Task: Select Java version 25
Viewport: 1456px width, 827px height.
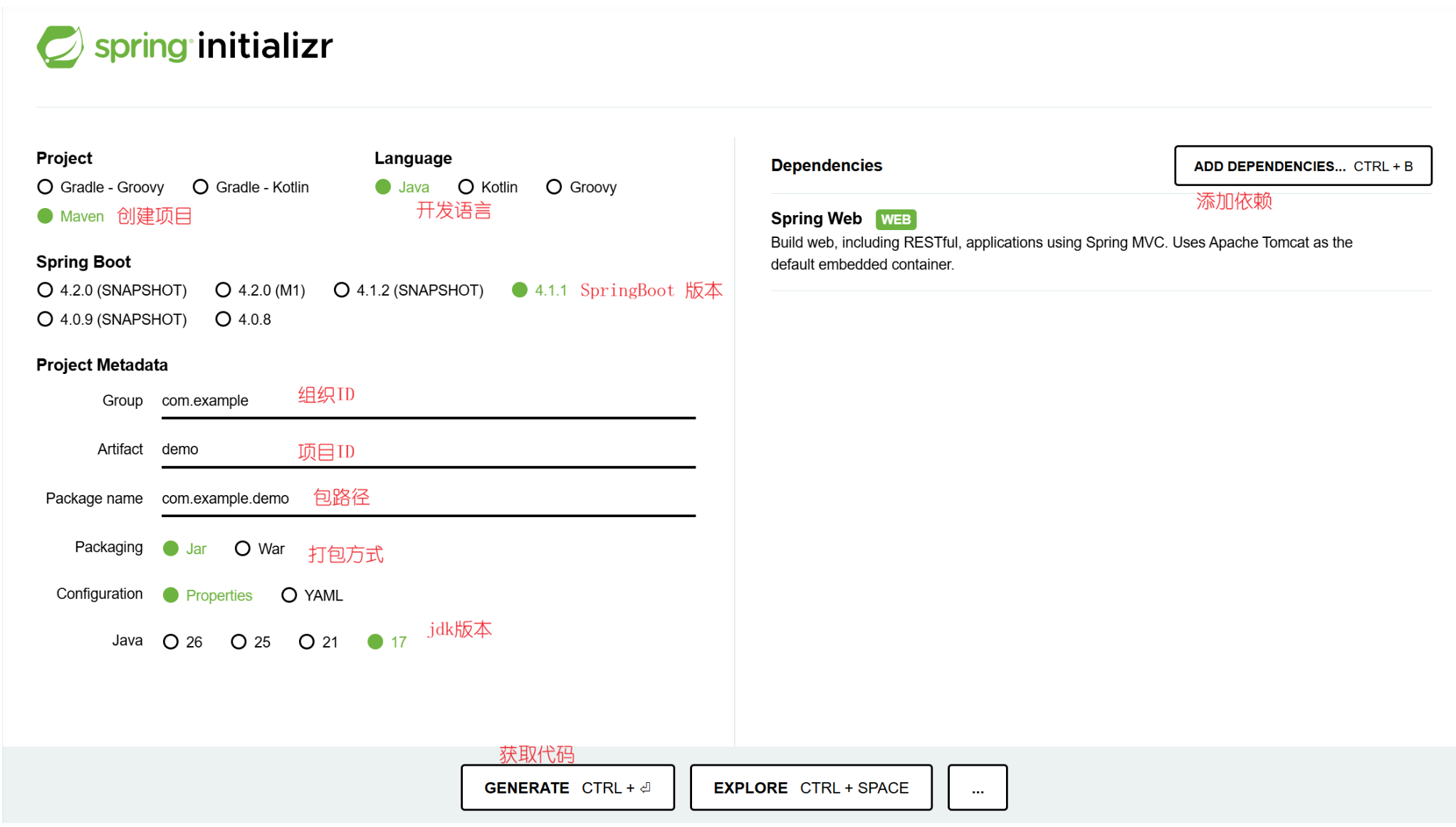Action: (251, 643)
